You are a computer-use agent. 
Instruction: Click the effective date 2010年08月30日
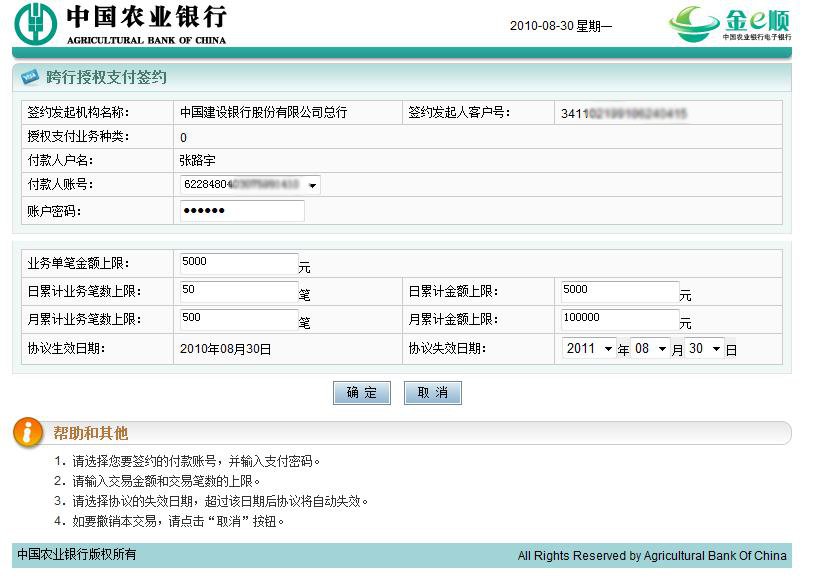tap(225, 349)
